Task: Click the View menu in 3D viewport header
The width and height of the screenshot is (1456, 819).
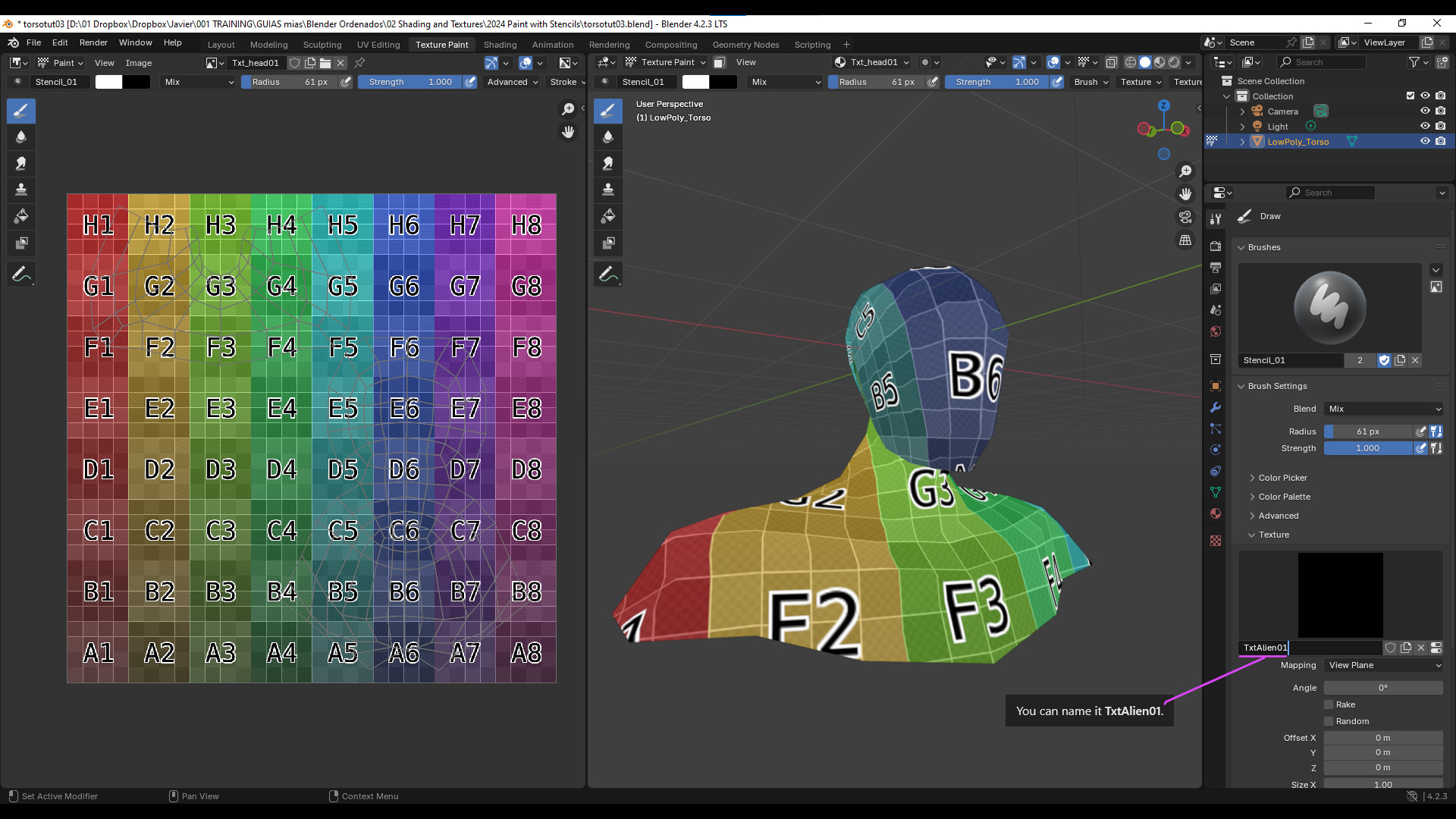Action: [745, 62]
